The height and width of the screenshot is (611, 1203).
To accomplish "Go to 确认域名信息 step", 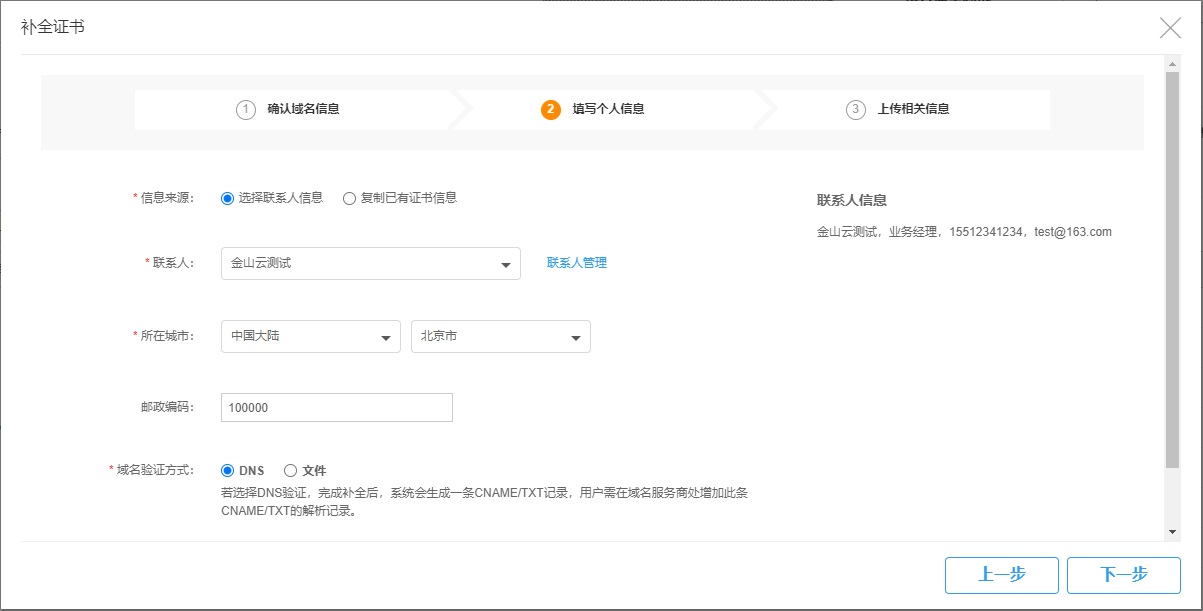I will (x=303, y=110).
